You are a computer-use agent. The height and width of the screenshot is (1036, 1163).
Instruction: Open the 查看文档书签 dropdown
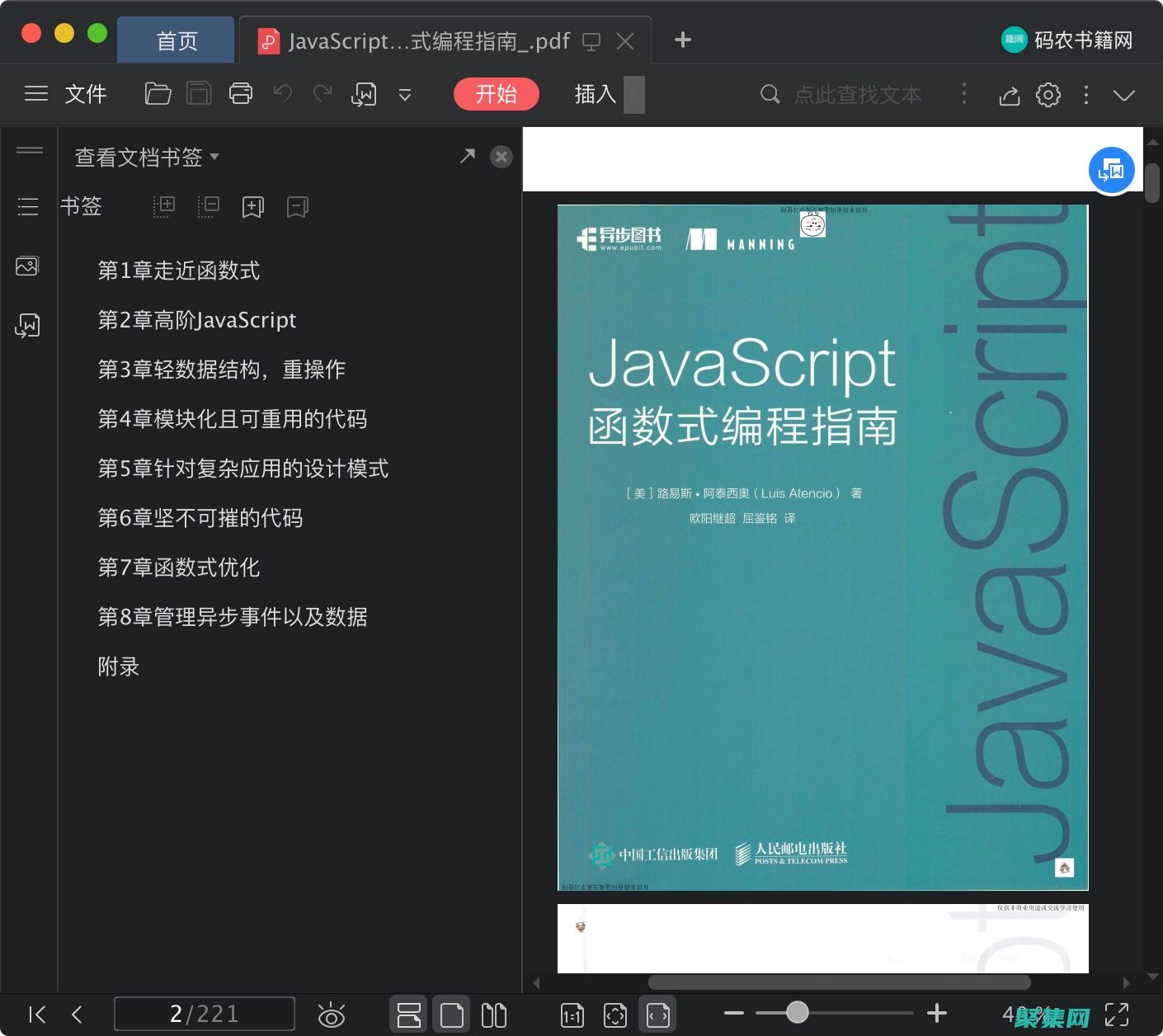146,157
